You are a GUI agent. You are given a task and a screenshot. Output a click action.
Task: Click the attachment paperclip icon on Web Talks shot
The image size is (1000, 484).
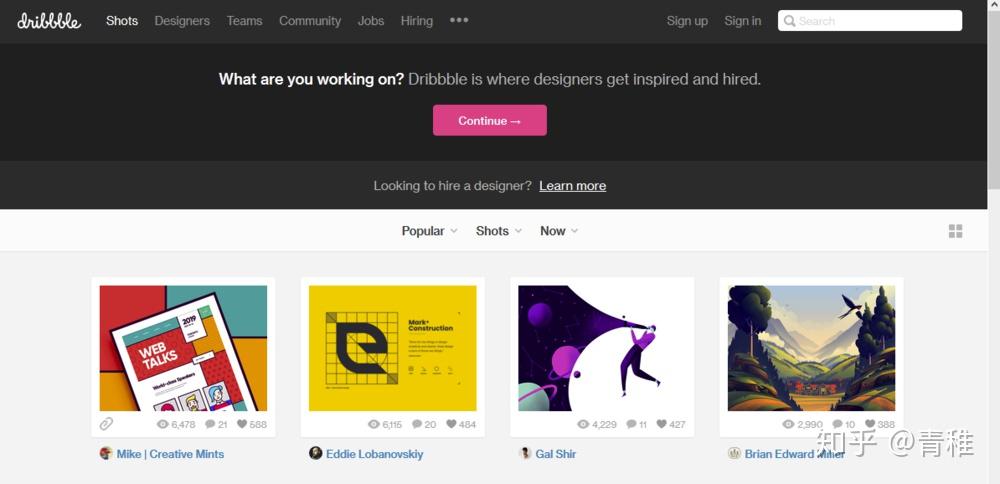107,424
